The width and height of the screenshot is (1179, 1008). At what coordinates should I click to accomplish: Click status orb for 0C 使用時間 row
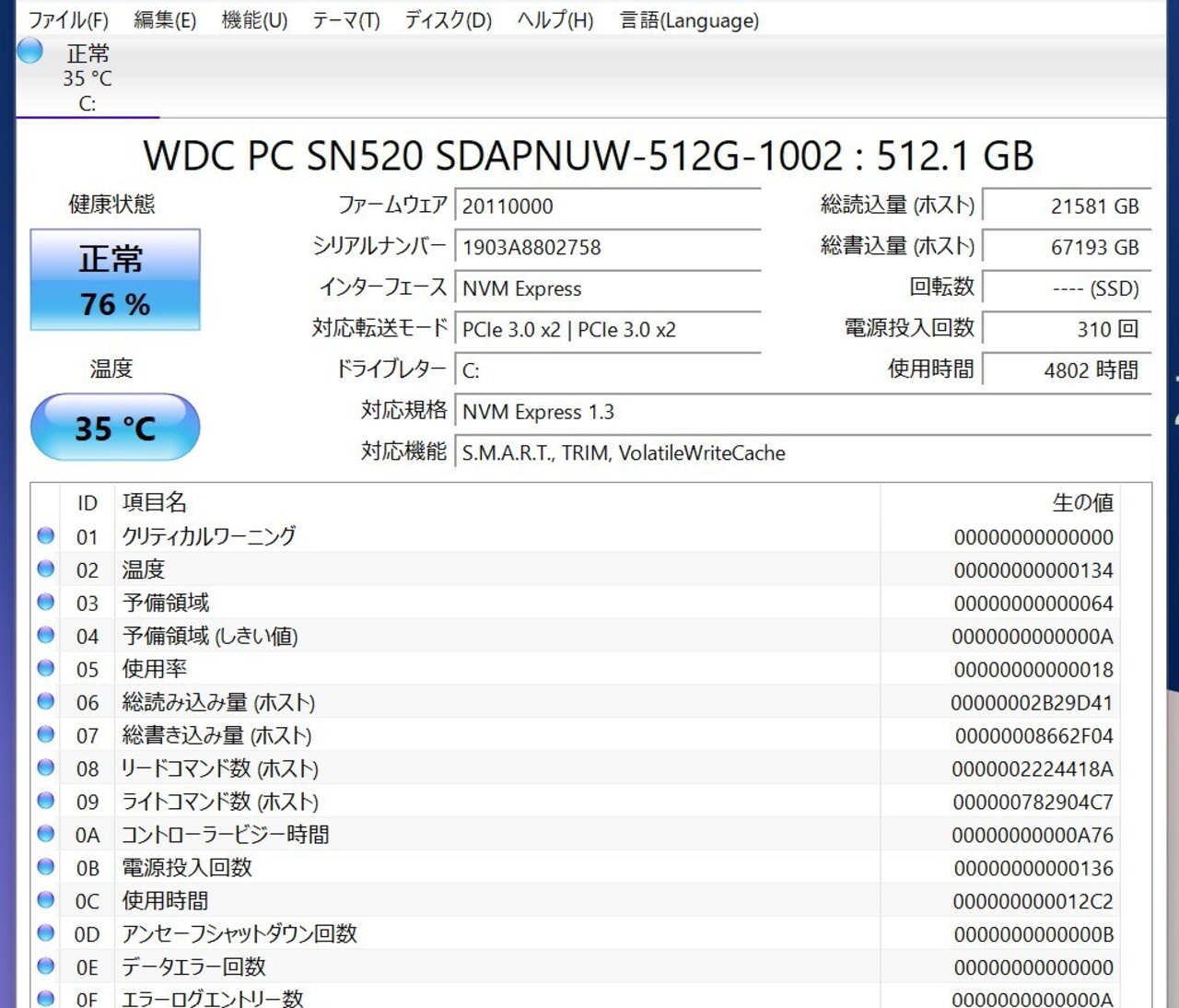pyautogui.click(x=46, y=900)
